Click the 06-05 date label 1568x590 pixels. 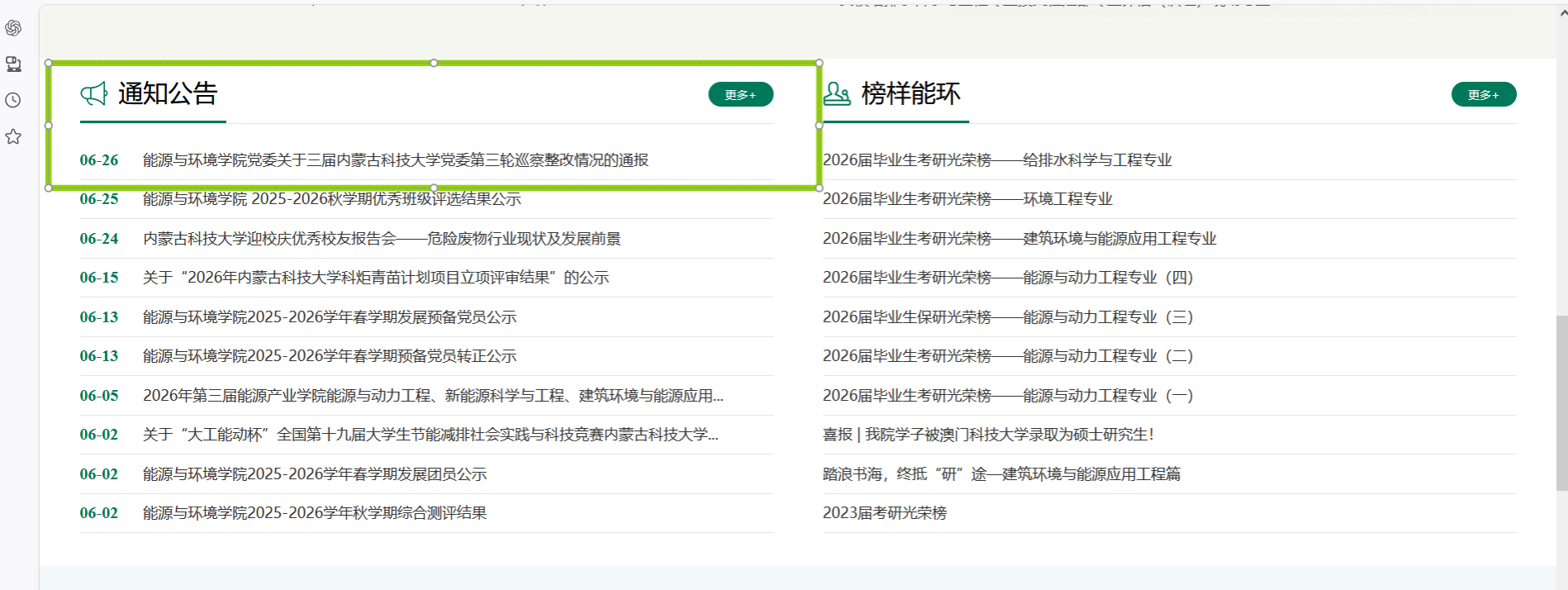(x=99, y=396)
